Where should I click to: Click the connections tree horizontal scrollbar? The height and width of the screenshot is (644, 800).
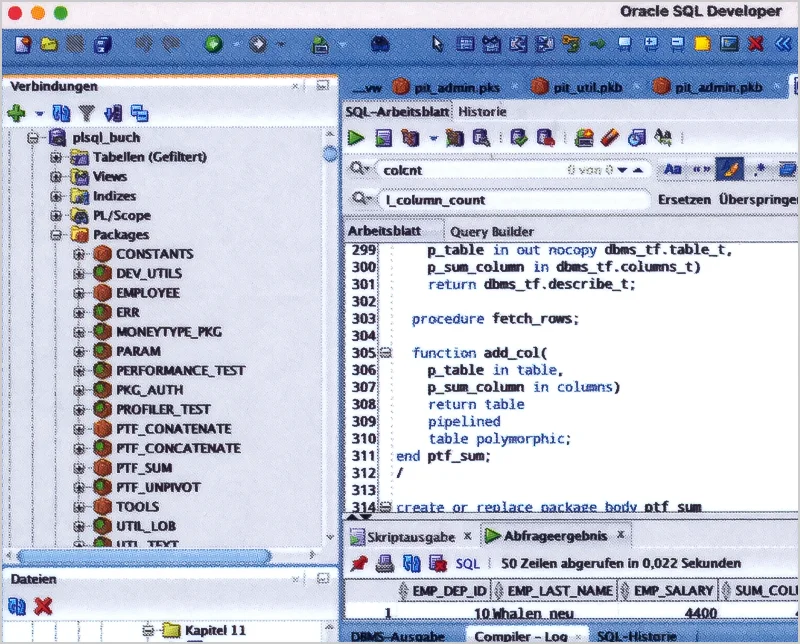144,556
